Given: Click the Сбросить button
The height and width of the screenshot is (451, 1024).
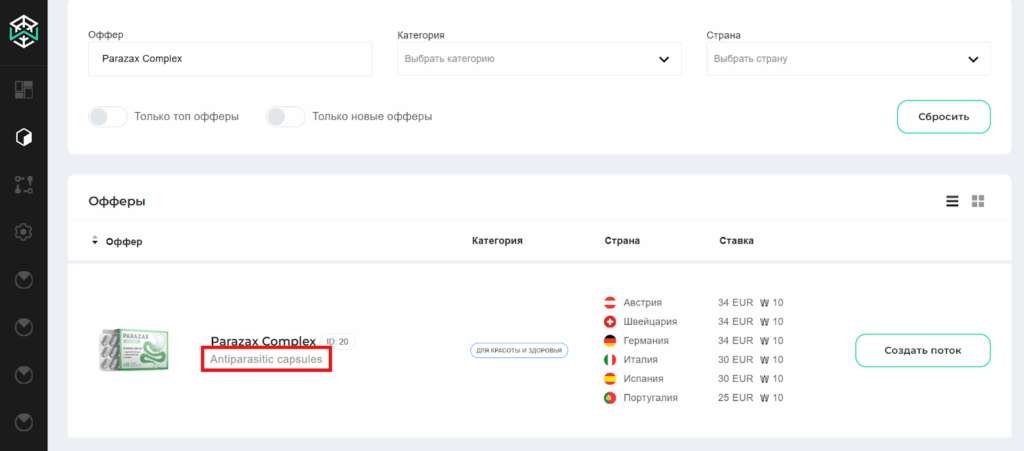Looking at the screenshot, I should (x=943, y=116).
